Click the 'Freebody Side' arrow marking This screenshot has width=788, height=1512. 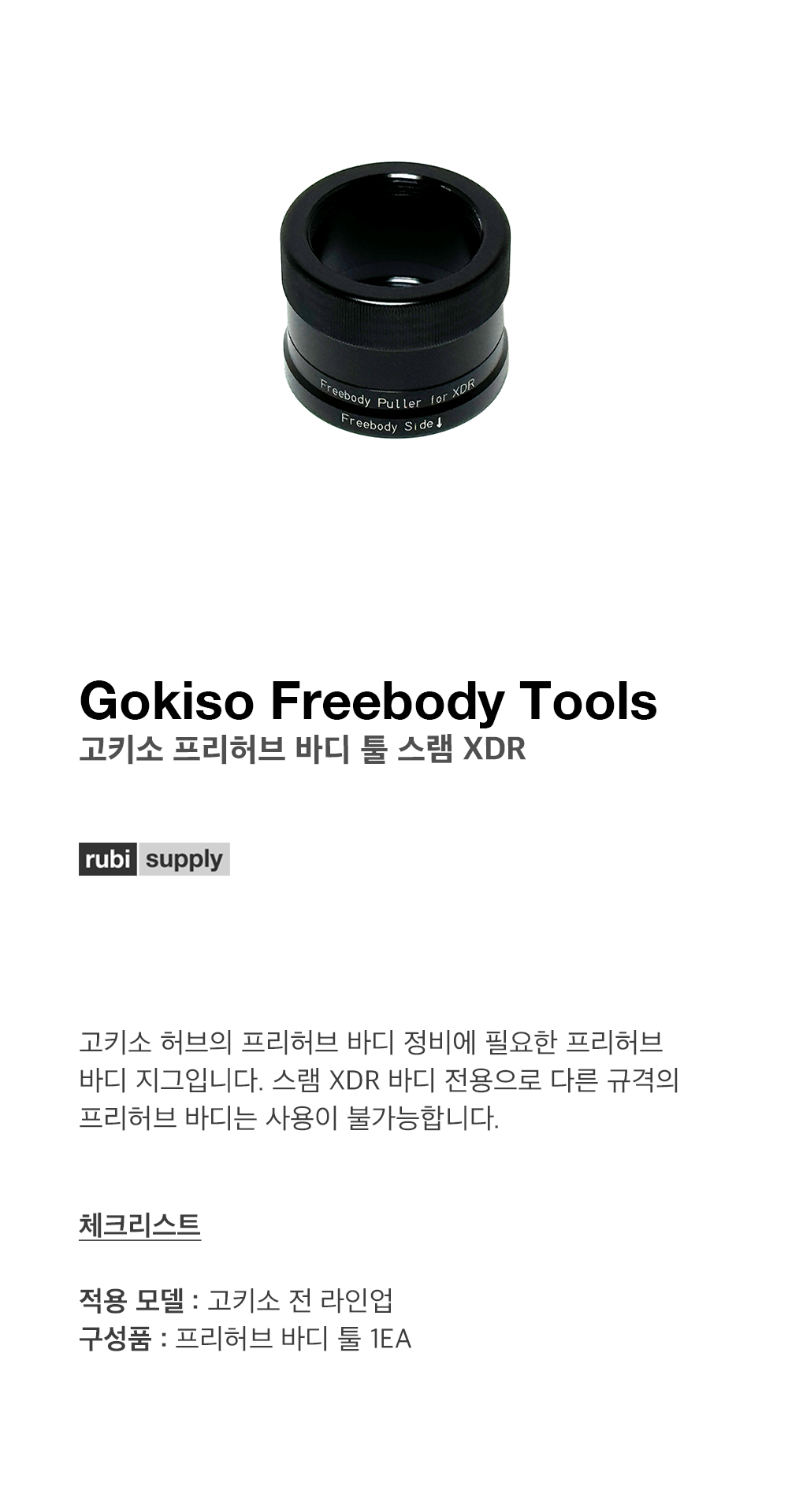(x=392, y=423)
